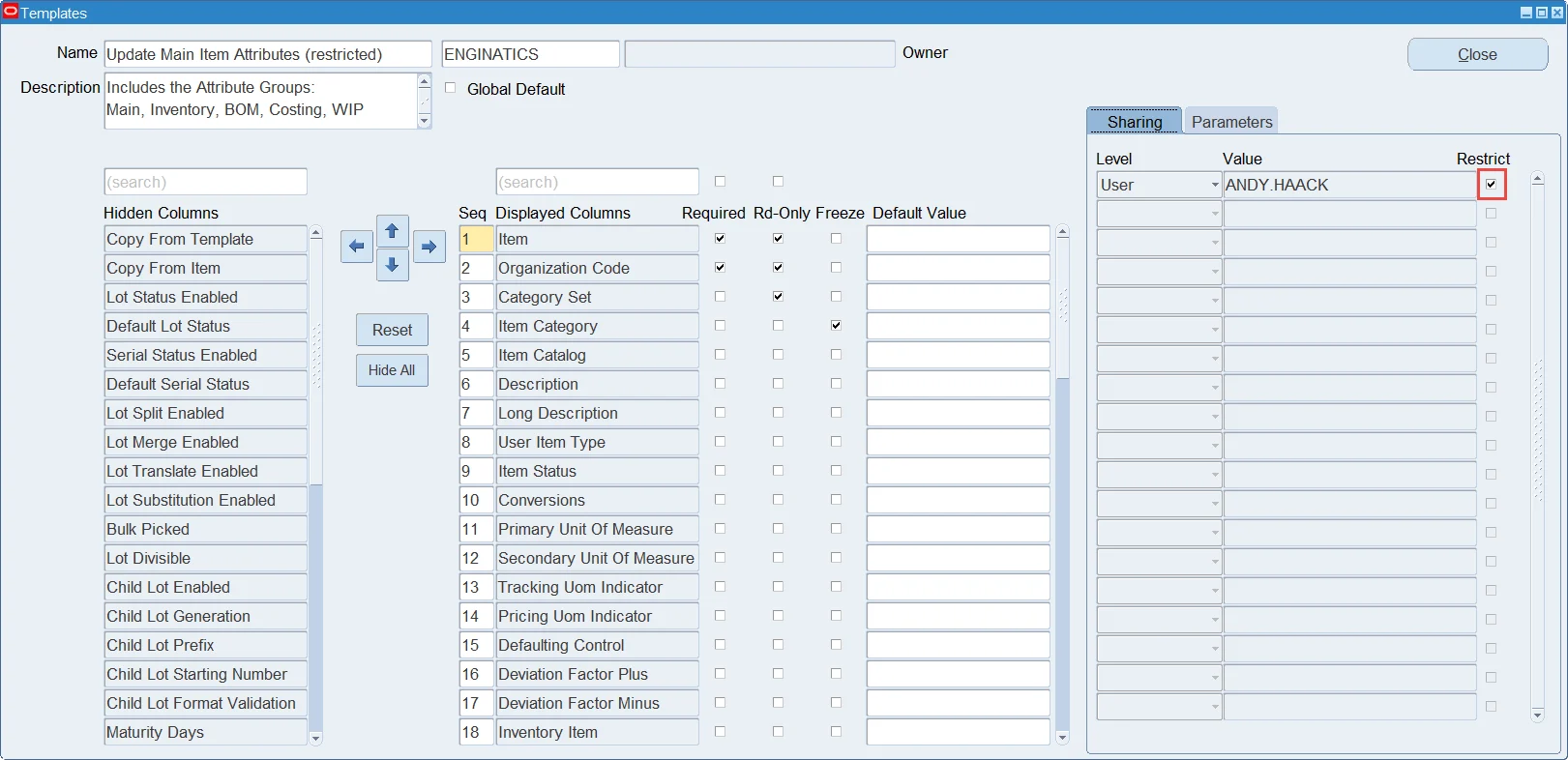Uncheck Required for Item row
Image resolution: width=1568 pixels, height=760 pixels.
720,238
